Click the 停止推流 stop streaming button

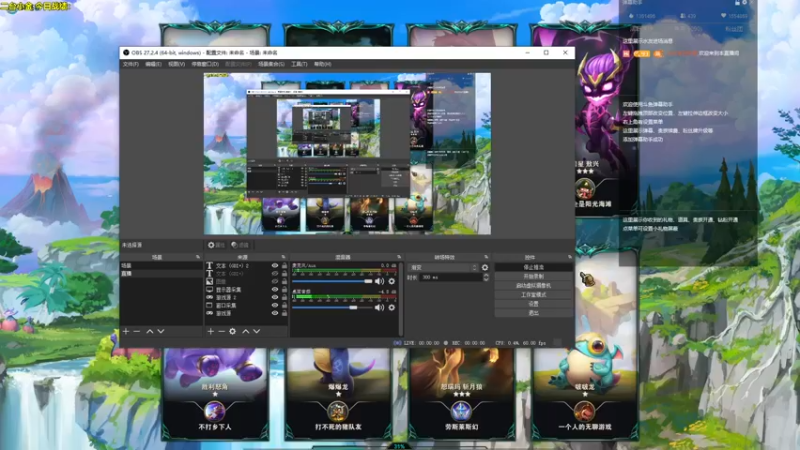coord(533,267)
